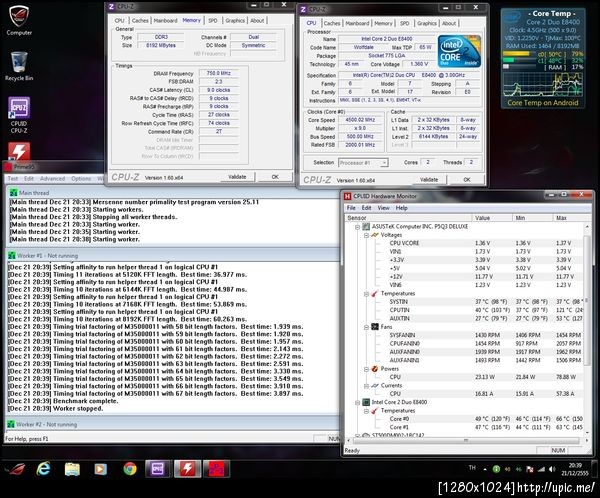Image resolution: width=600 pixels, height=498 pixels.
Task: Click the volume speaker tray icon
Action: coord(552,469)
